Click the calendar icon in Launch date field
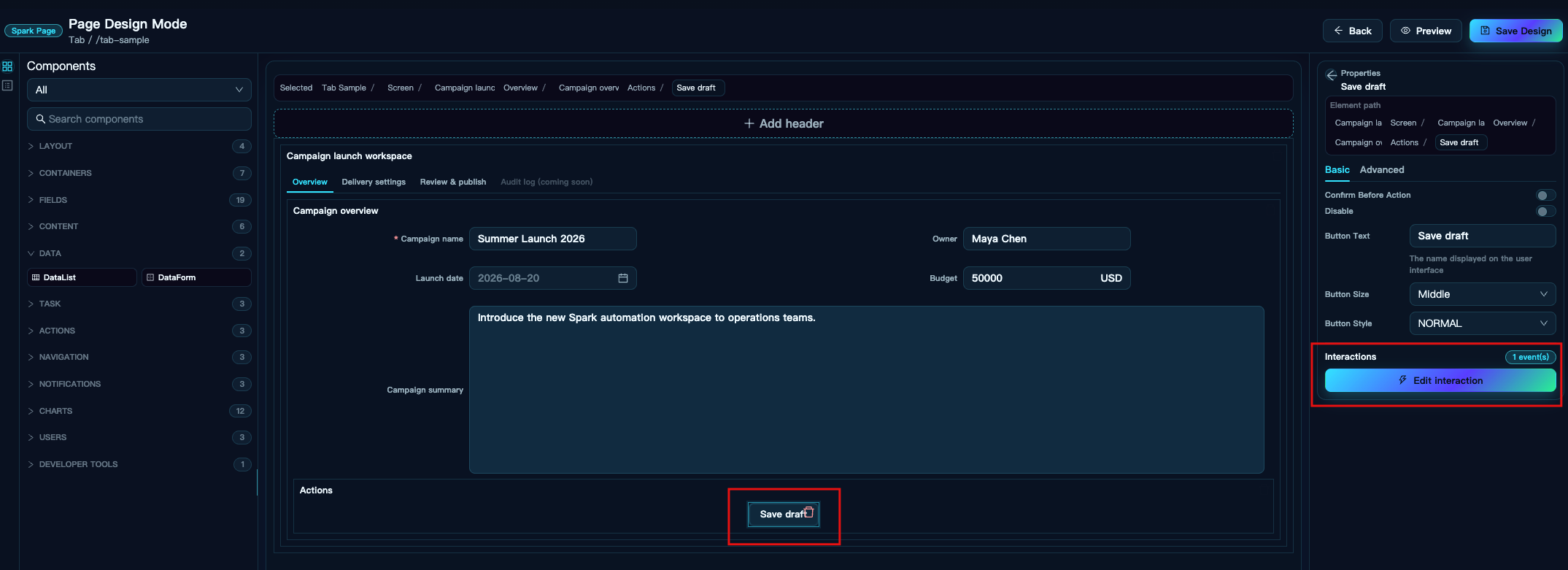This screenshot has height=570, width=1568. click(x=623, y=278)
